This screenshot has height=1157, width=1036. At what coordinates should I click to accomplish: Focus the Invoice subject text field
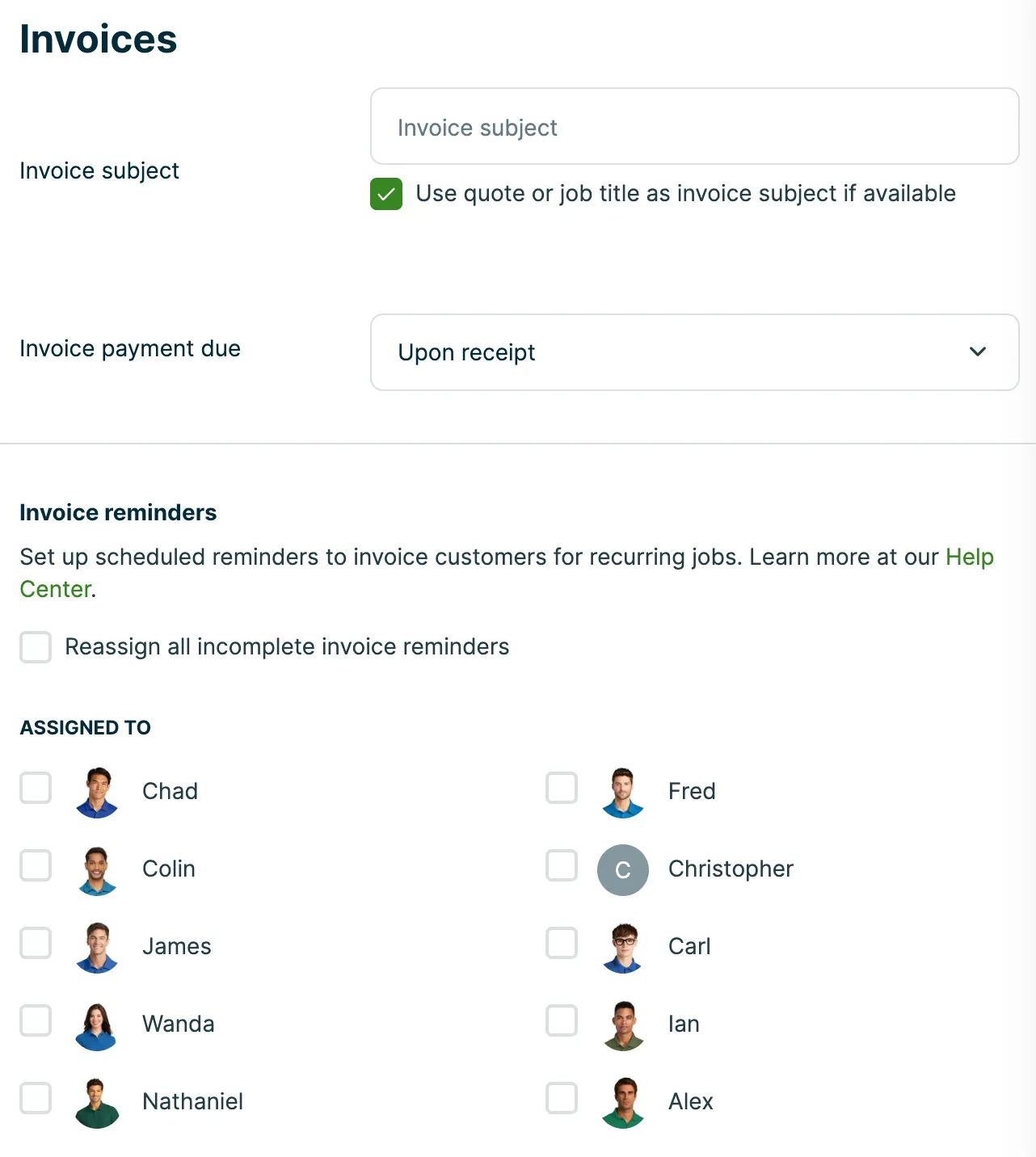[695, 126]
